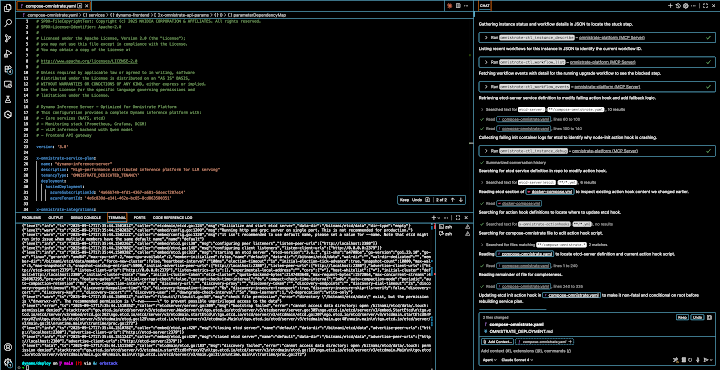Click Keep in chat files changed box
The width and height of the screenshot is (720, 370).
click(x=682, y=317)
